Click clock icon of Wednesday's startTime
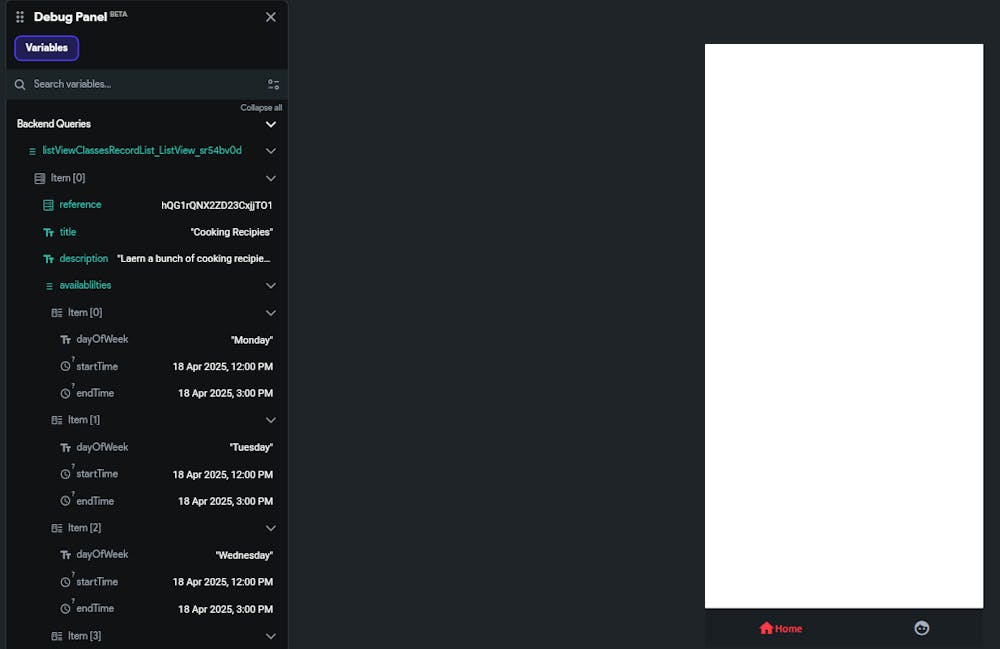This screenshot has width=1000, height=649. coord(66,581)
